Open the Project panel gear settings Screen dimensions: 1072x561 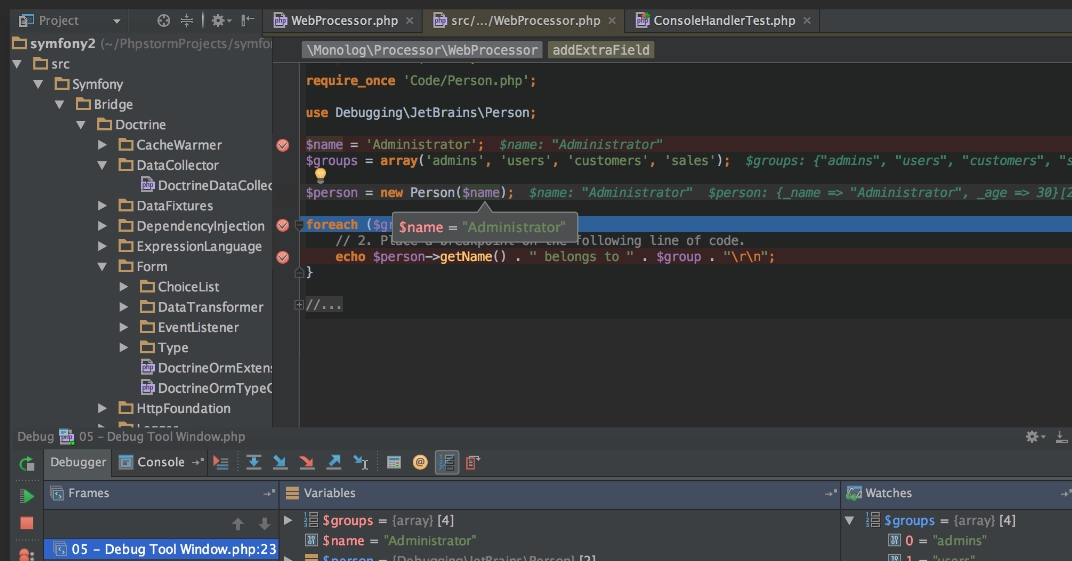point(220,20)
